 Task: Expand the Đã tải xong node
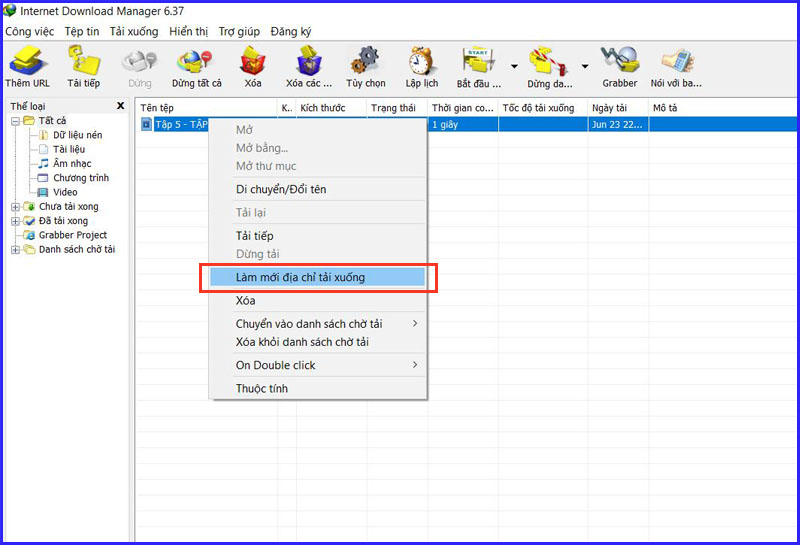(x=15, y=221)
